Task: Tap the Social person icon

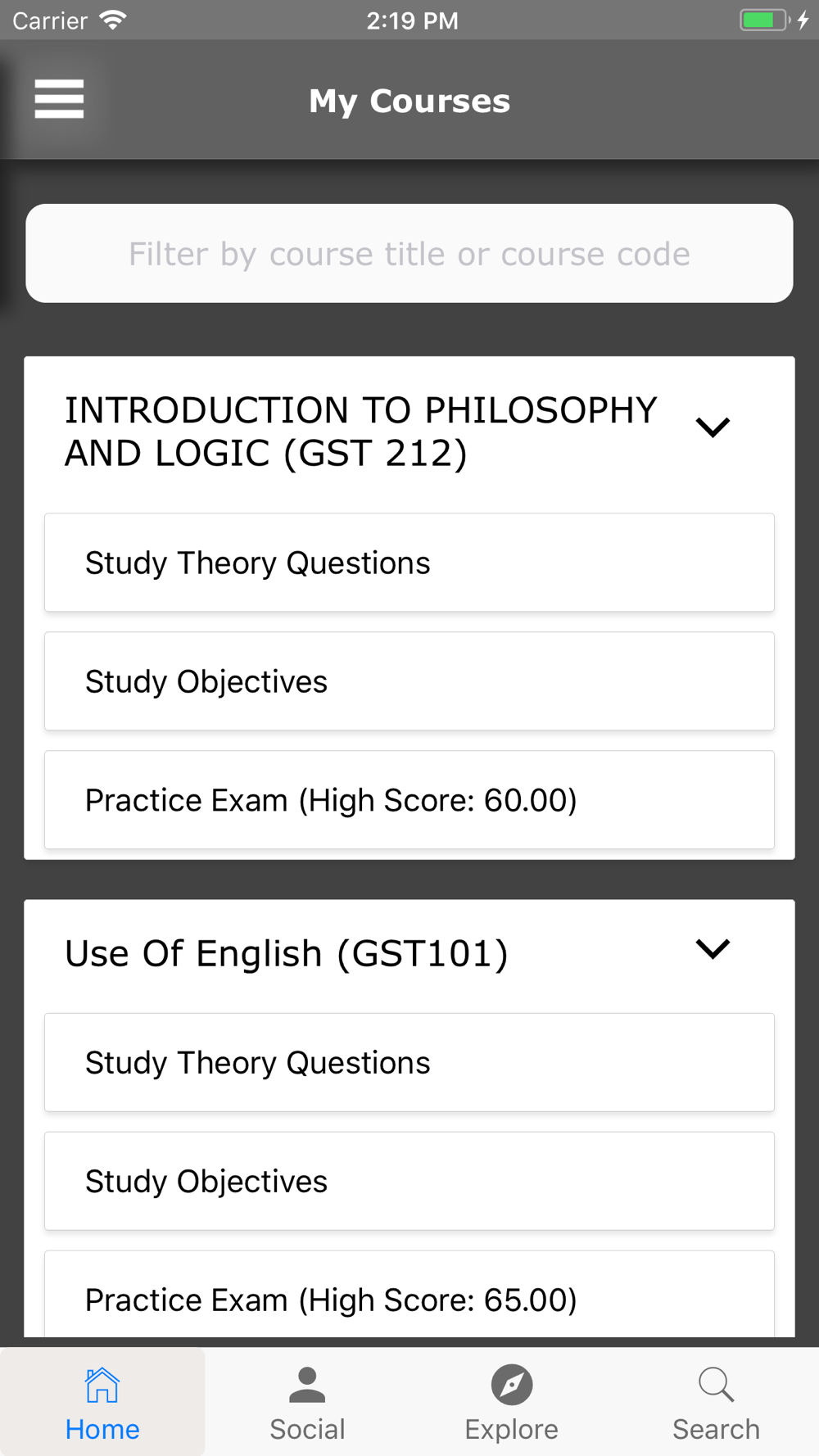Action: pos(307,1385)
